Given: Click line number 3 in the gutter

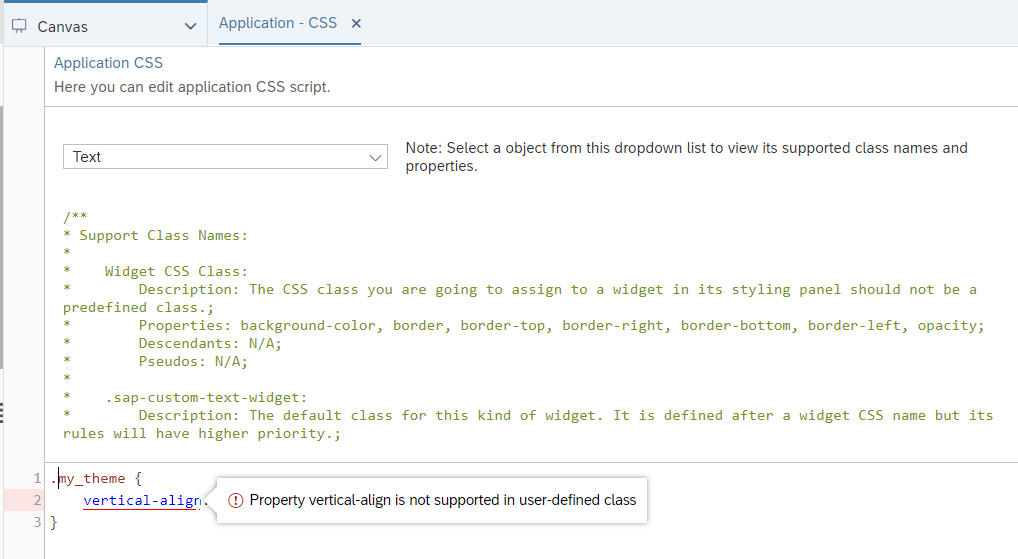Looking at the screenshot, I should coord(37,522).
